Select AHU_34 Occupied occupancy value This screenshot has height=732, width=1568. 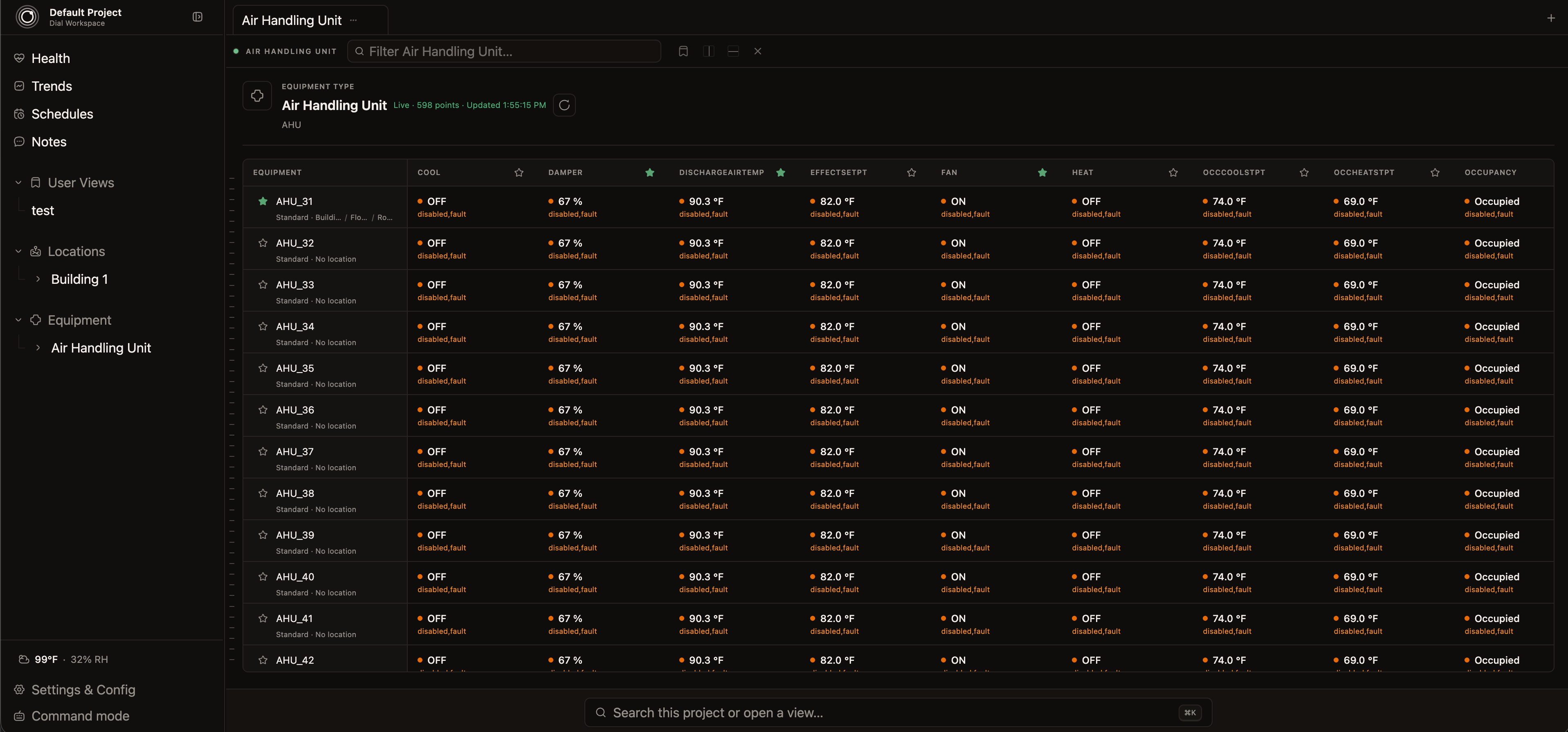pos(1496,327)
